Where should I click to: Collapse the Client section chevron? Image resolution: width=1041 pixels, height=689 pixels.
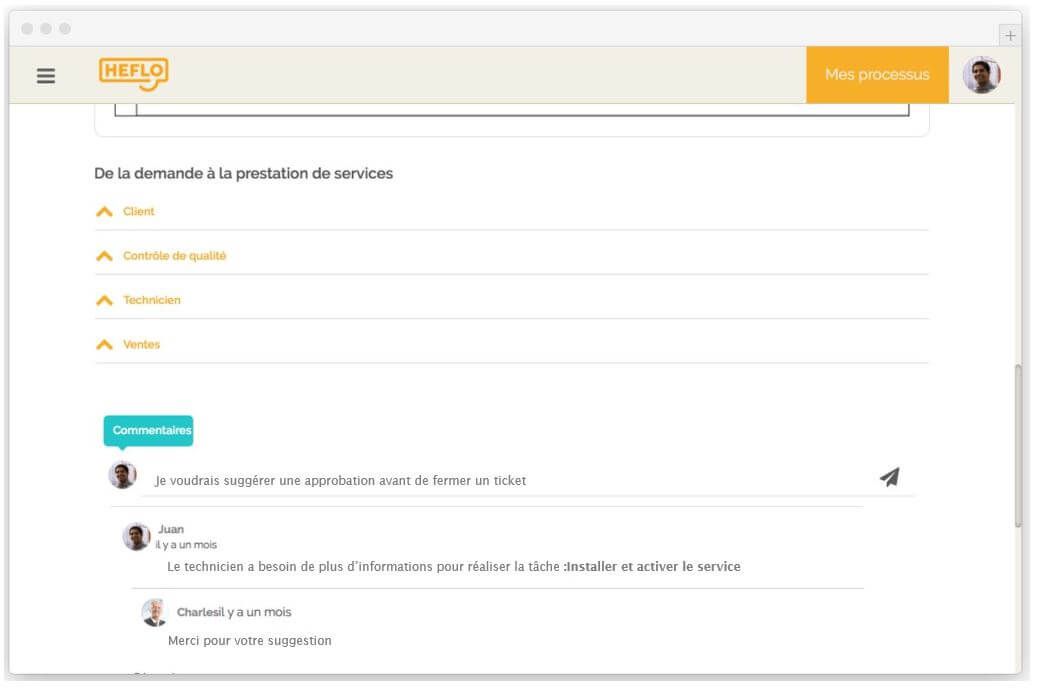[104, 212]
